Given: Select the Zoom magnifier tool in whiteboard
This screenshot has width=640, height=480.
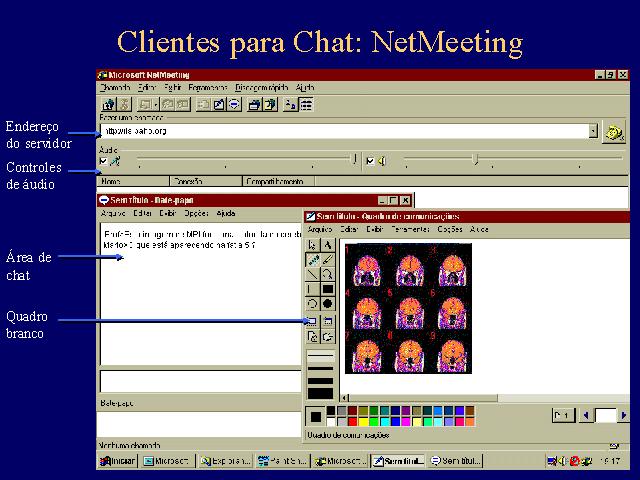Looking at the screenshot, I should pos(327,274).
